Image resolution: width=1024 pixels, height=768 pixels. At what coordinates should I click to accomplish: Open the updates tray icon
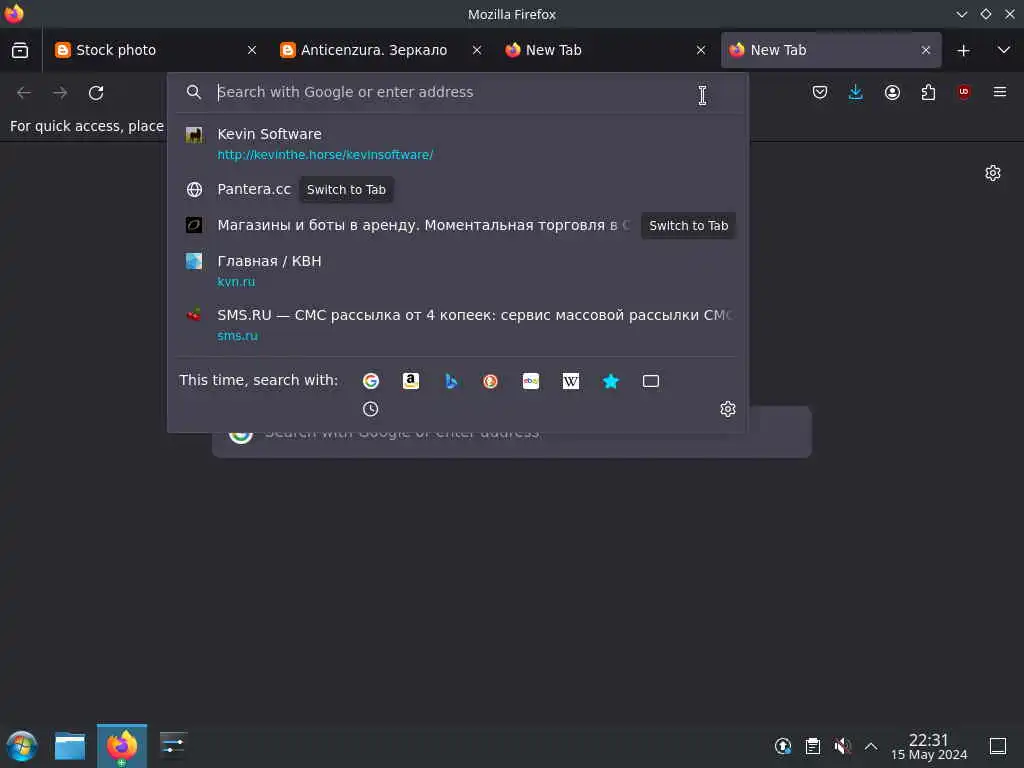pyautogui.click(x=783, y=746)
